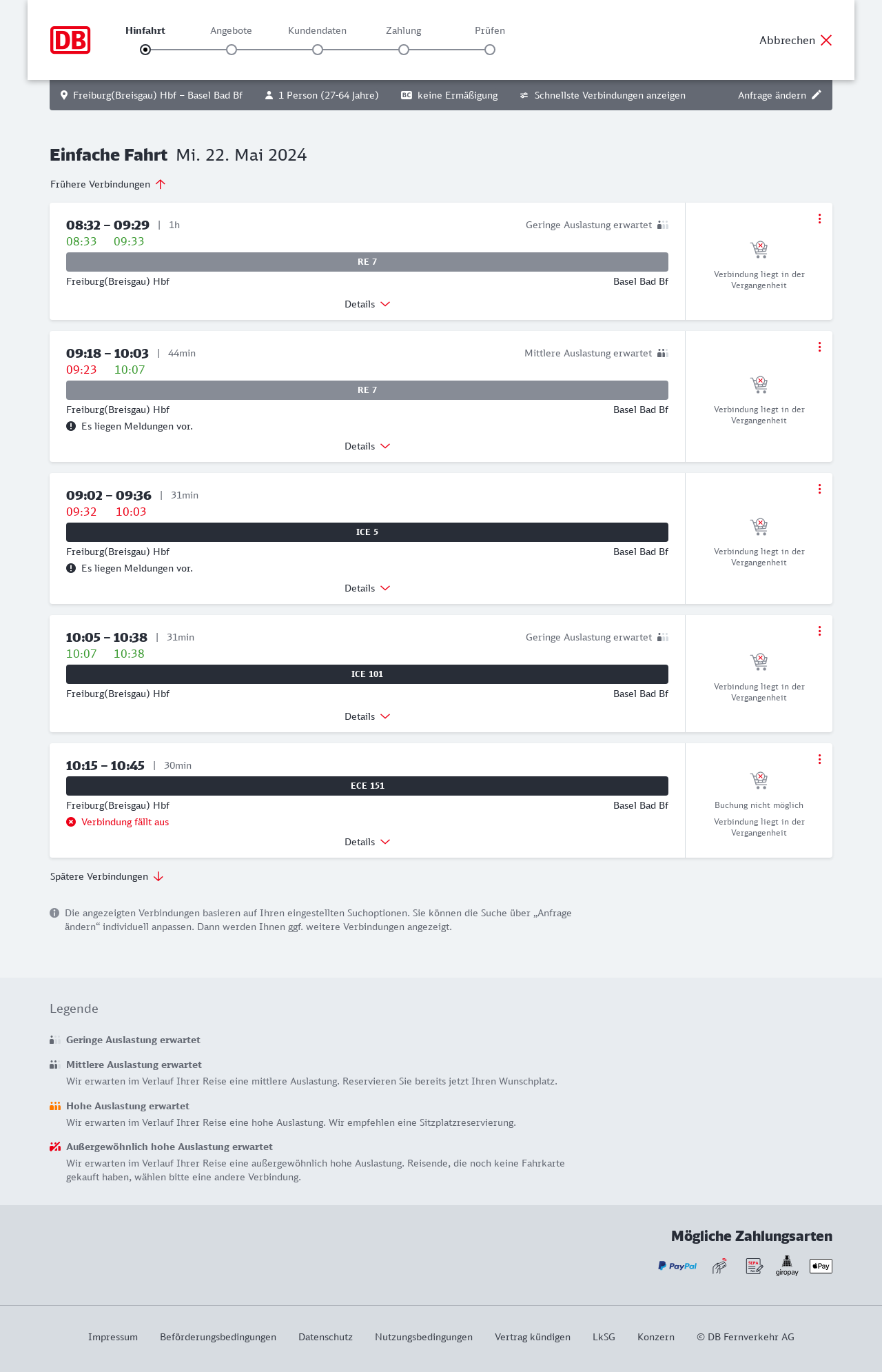
Task: Click pencil icon next to Anfrage ändern
Action: 817,95
